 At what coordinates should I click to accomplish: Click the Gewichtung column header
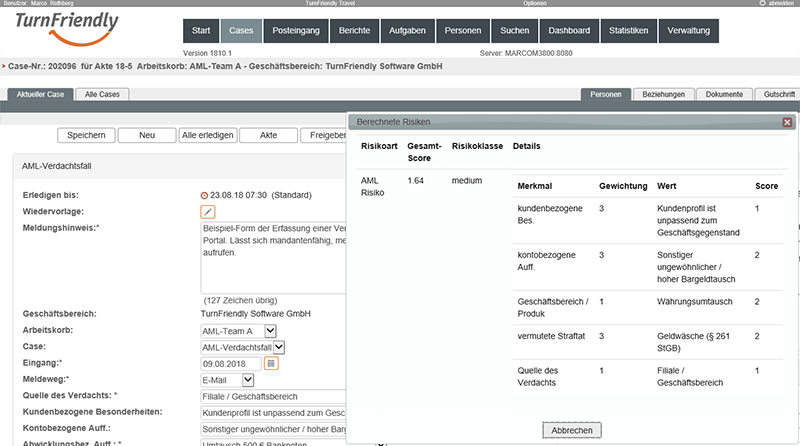623,186
